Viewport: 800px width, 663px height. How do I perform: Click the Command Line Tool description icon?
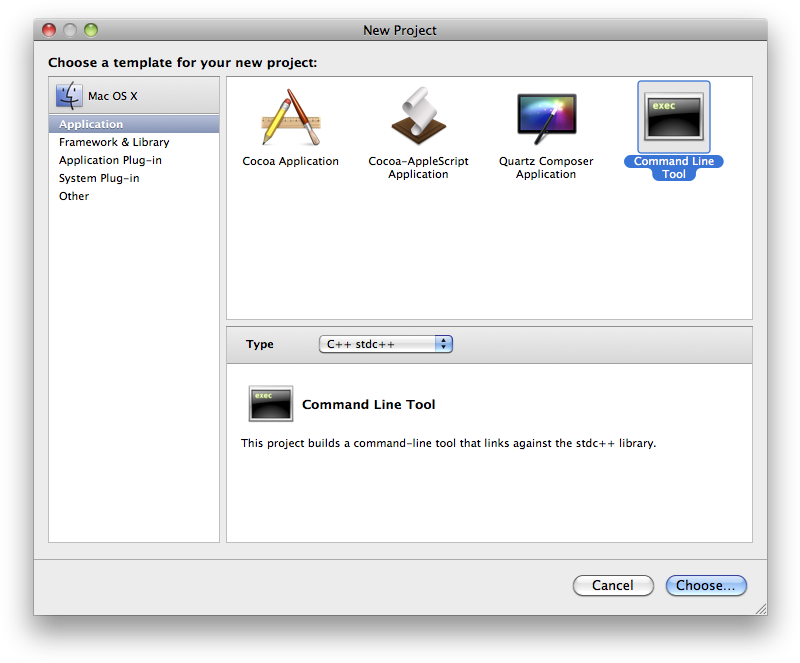point(270,404)
